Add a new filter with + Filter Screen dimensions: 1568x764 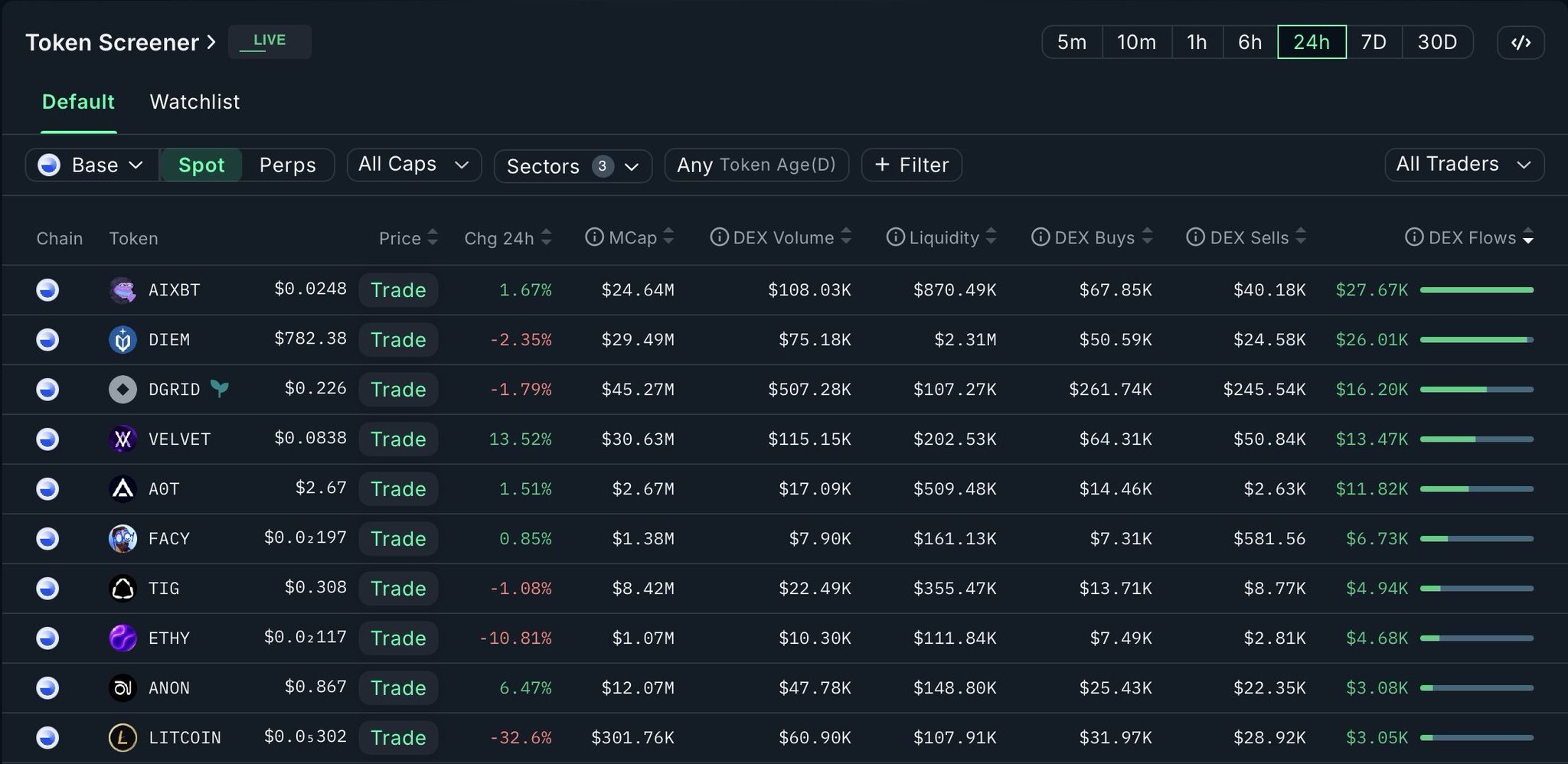tap(911, 165)
